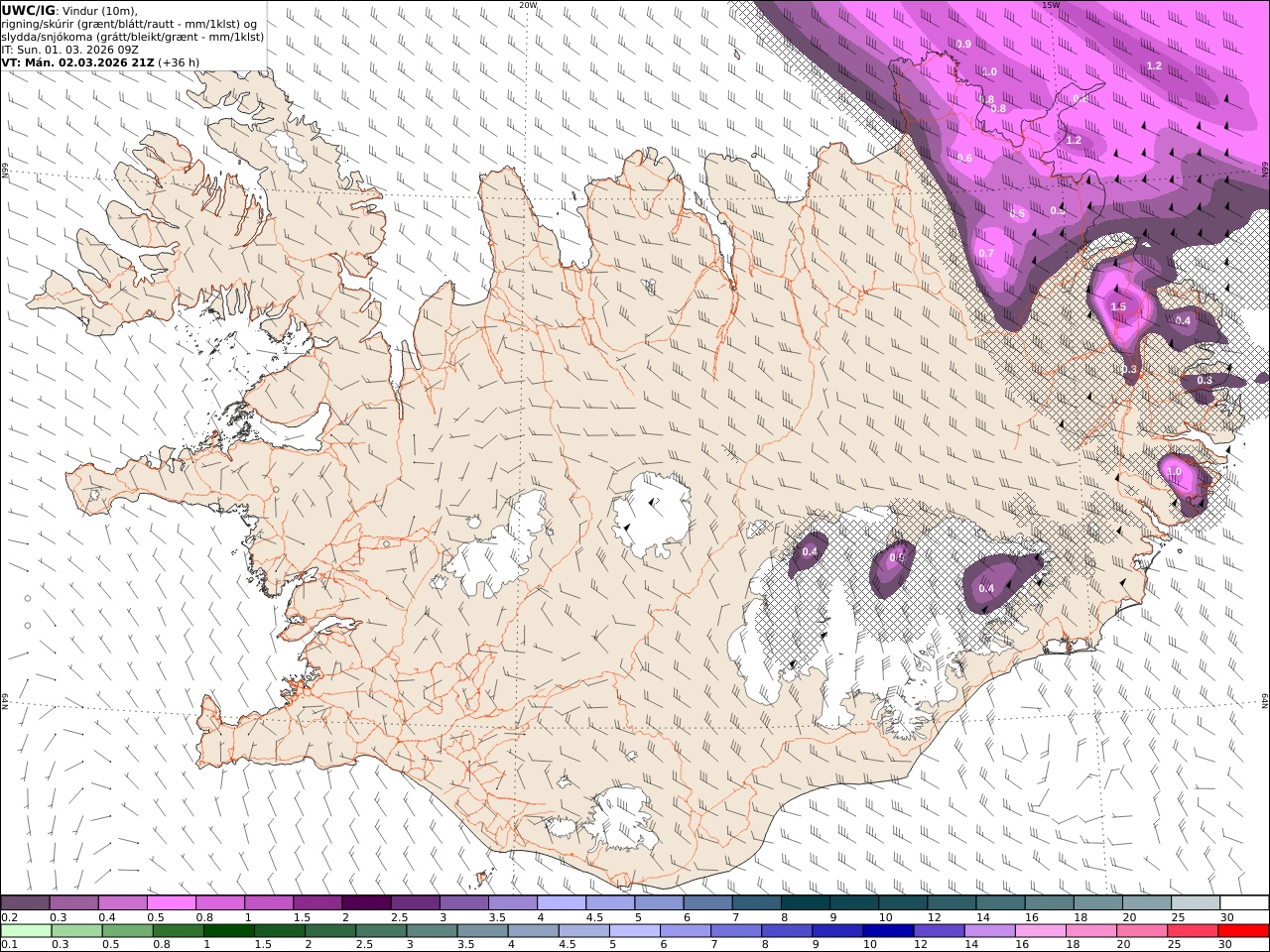
Task: Click the palest green 0.1 swatch in lower legend
Action: pos(26,930)
